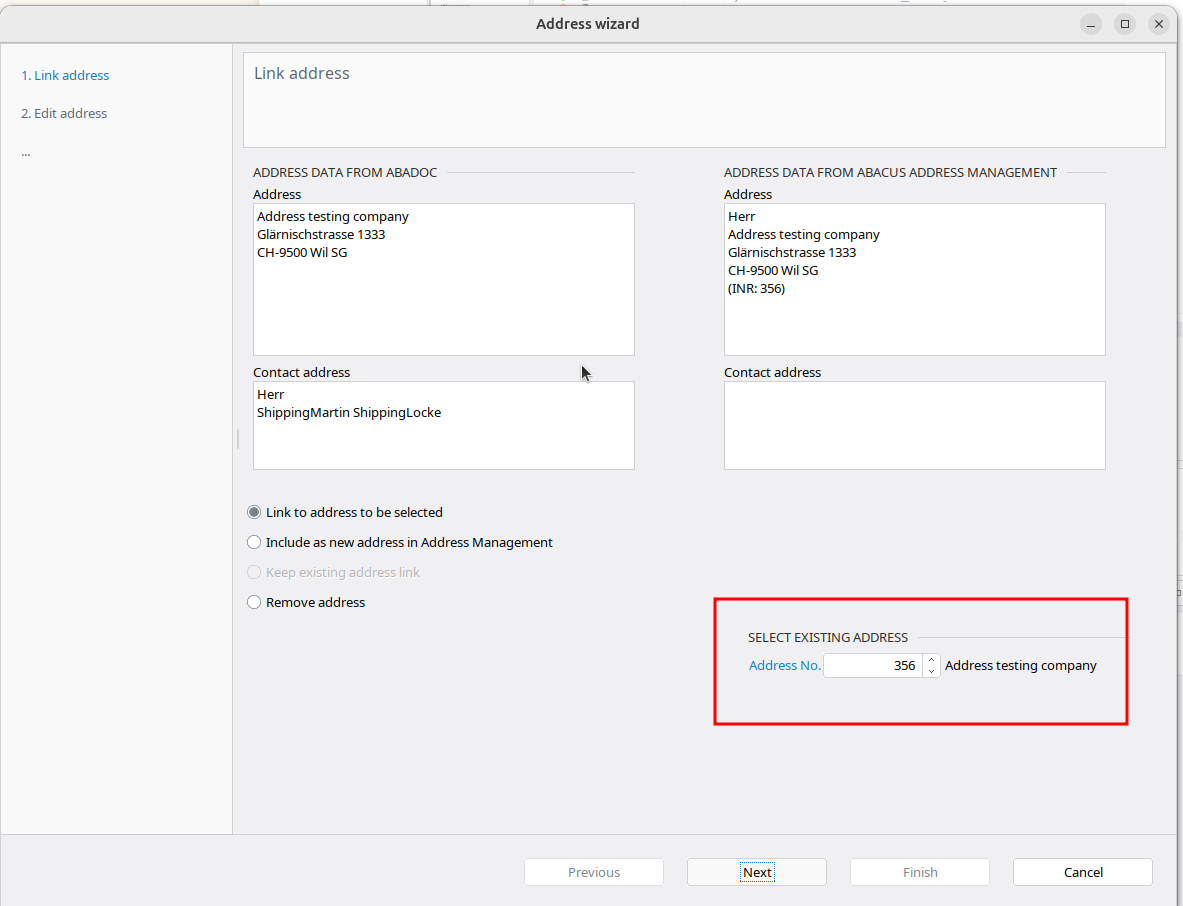The width and height of the screenshot is (1183, 906).
Task: Switch to step '2. Edit address'
Action: click(64, 113)
